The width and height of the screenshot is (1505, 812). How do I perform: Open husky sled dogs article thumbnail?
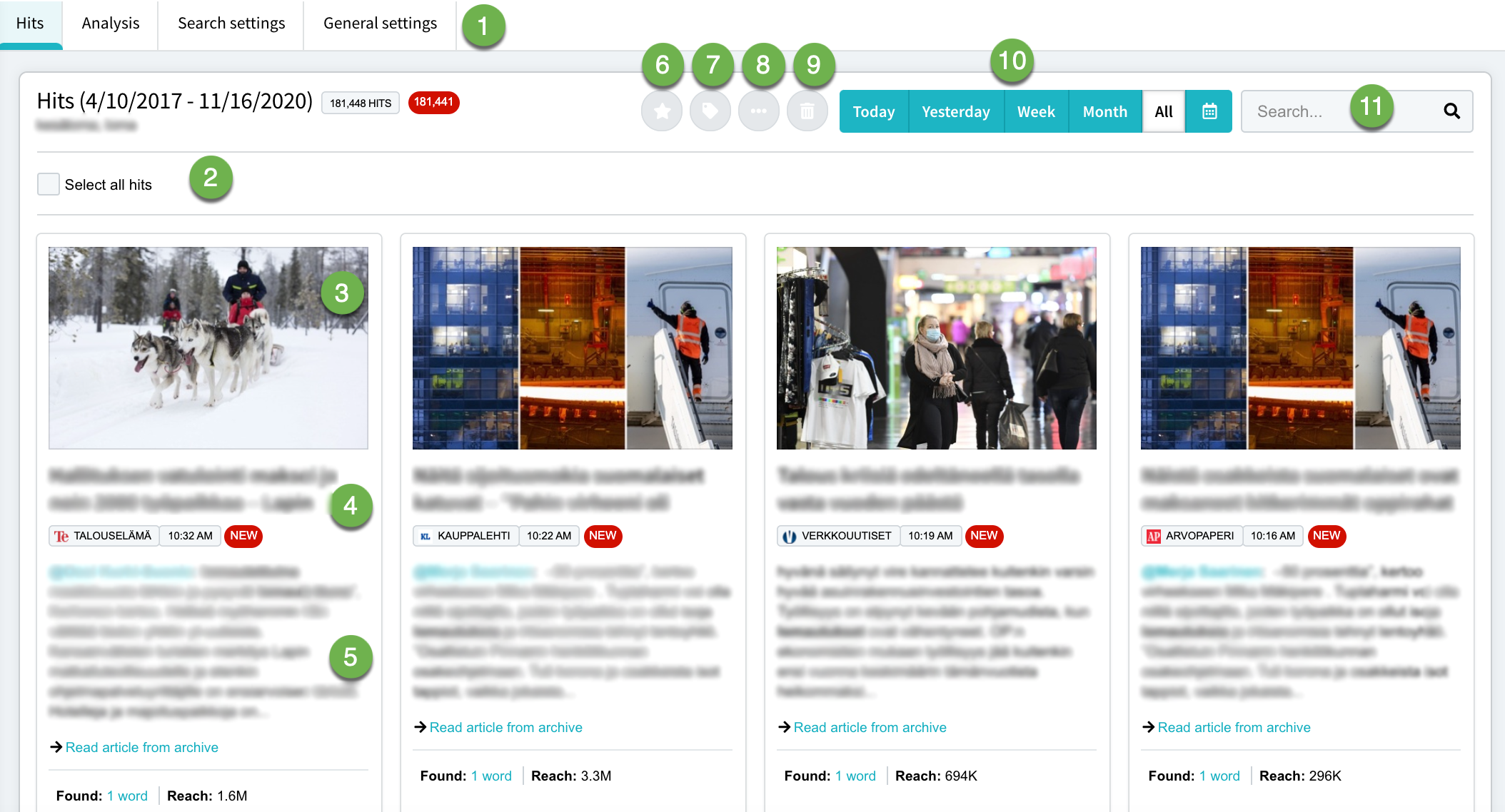pyautogui.click(x=208, y=348)
